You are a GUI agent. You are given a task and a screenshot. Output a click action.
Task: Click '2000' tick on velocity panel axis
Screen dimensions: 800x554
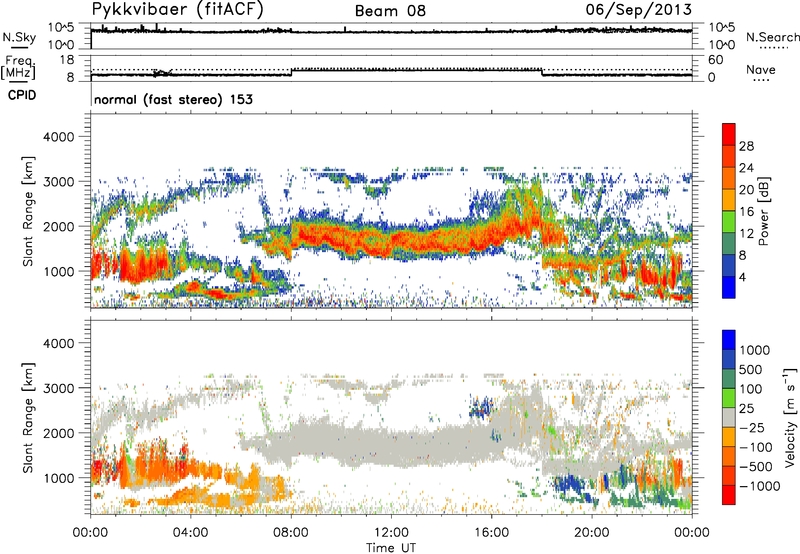pyautogui.click(x=58, y=433)
